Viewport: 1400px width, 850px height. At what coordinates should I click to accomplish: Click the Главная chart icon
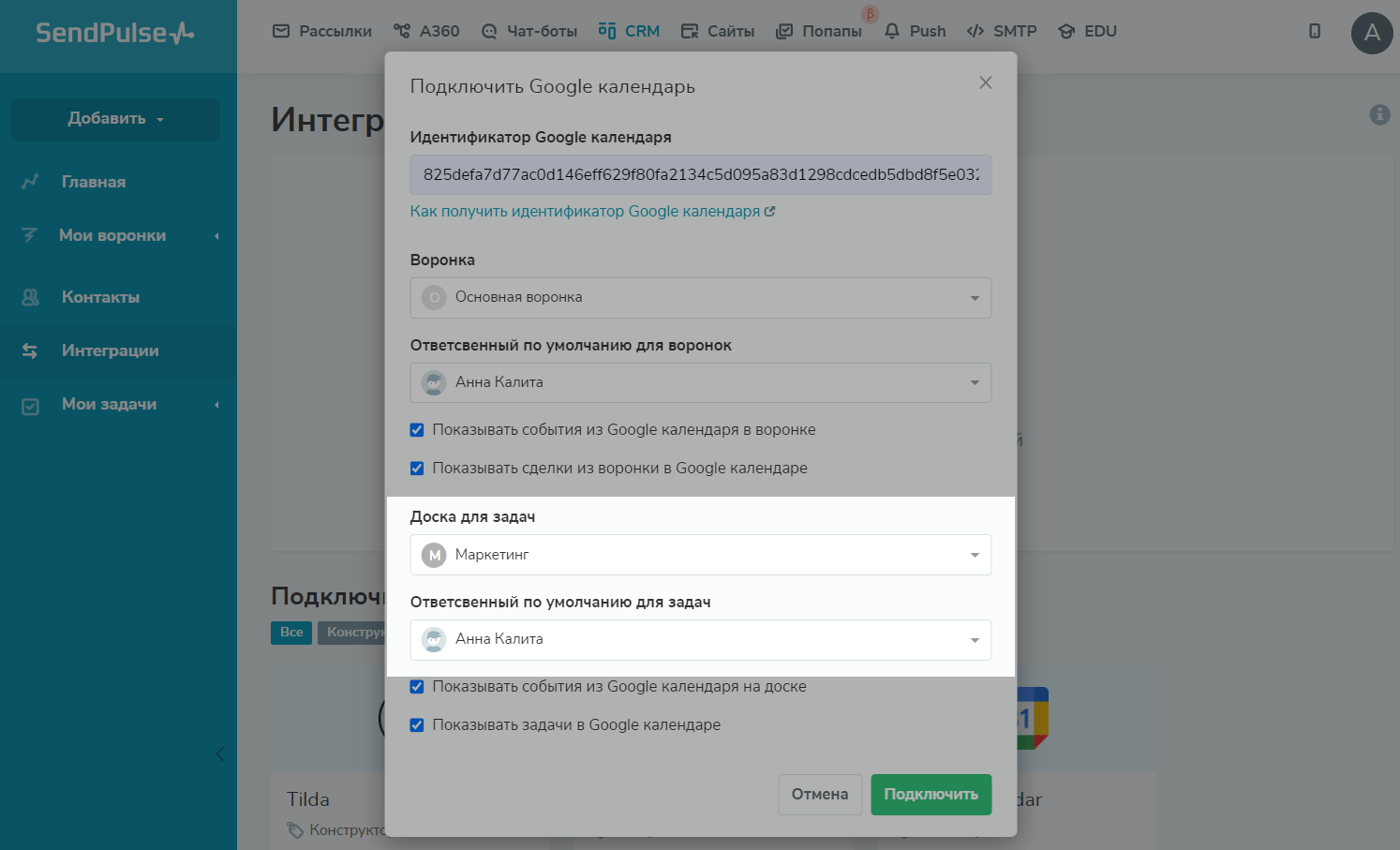pyautogui.click(x=30, y=182)
